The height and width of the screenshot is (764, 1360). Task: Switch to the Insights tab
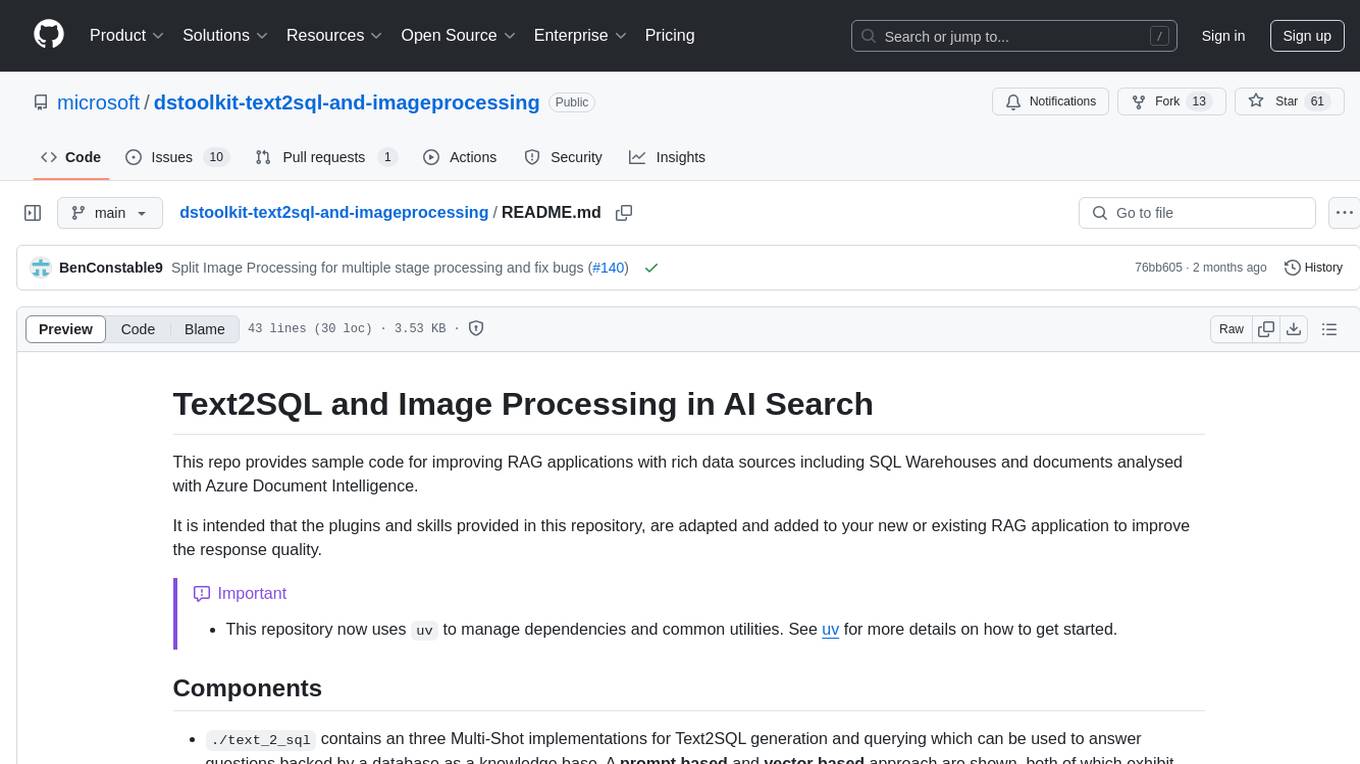667,157
